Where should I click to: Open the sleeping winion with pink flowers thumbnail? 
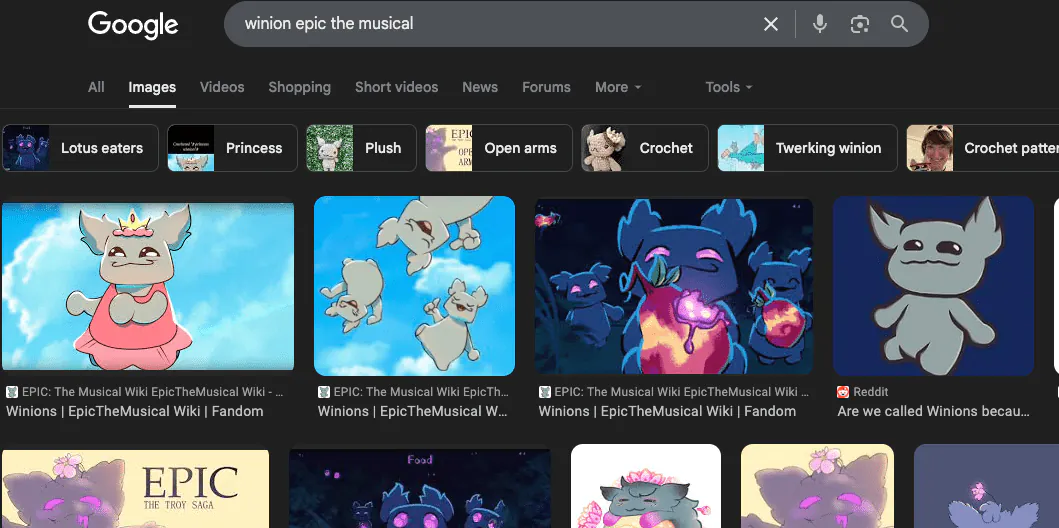click(x=646, y=486)
